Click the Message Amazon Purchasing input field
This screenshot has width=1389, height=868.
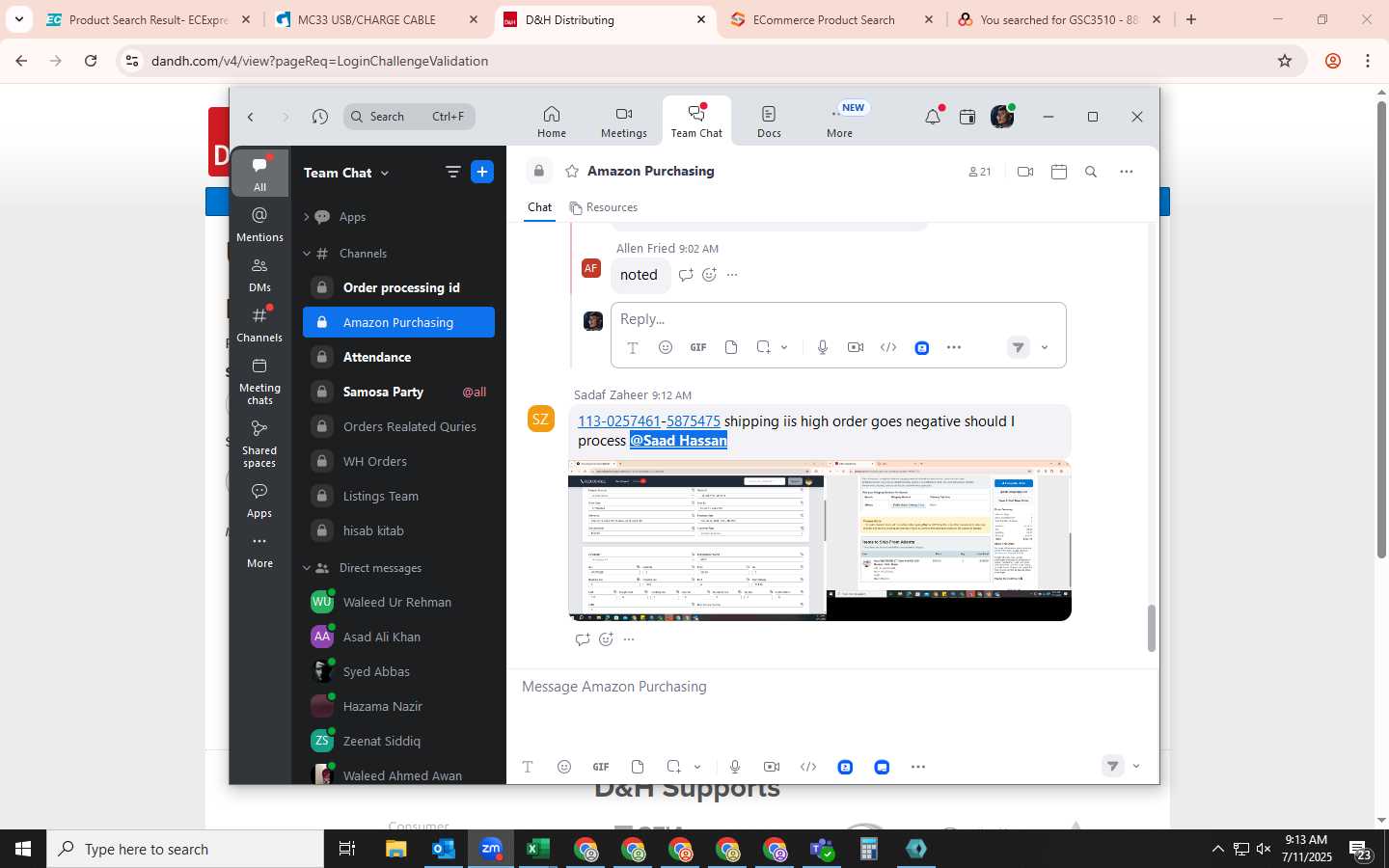click(831, 687)
